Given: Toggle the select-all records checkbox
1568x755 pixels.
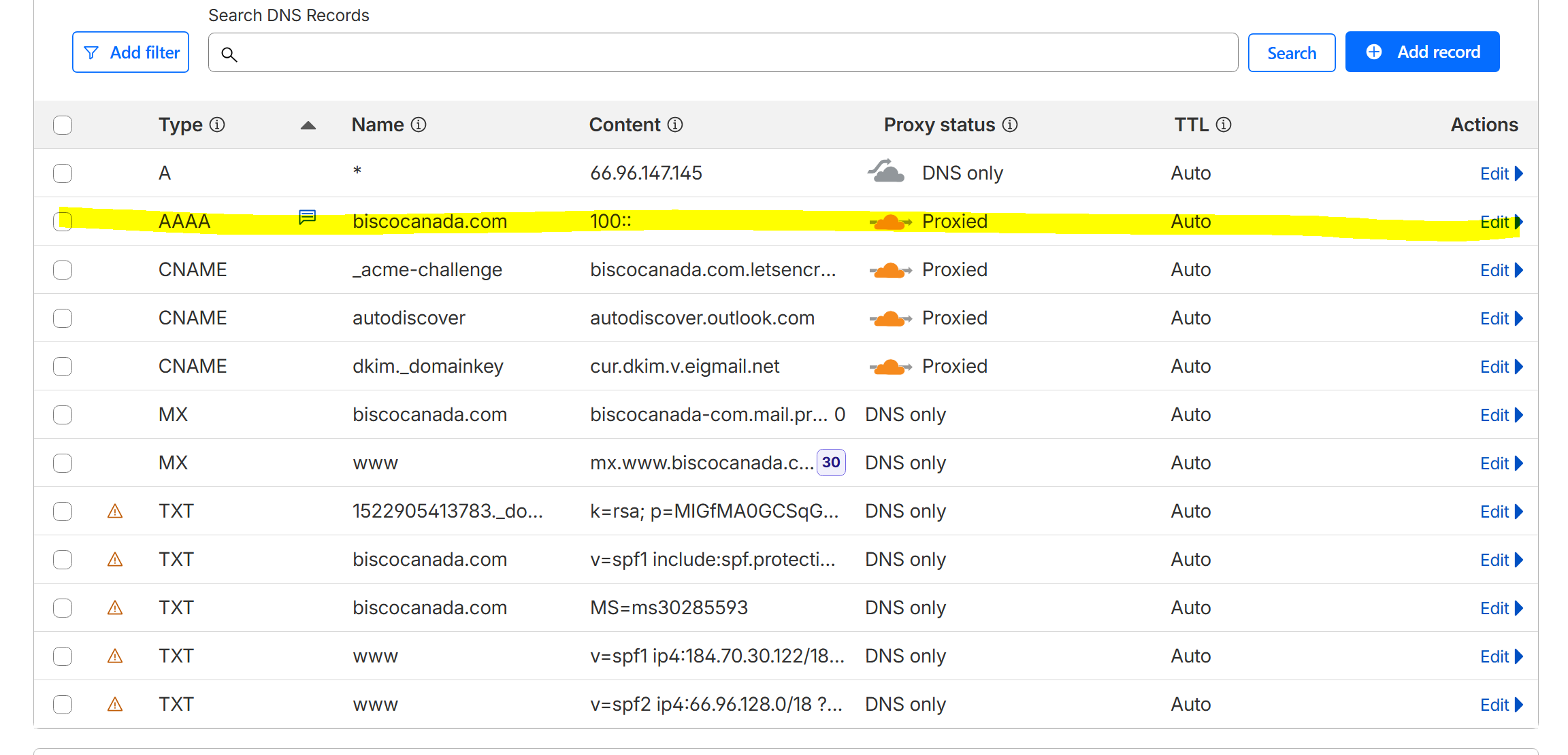Looking at the screenshot, I should pyautogui.click(x=63, y=125).
